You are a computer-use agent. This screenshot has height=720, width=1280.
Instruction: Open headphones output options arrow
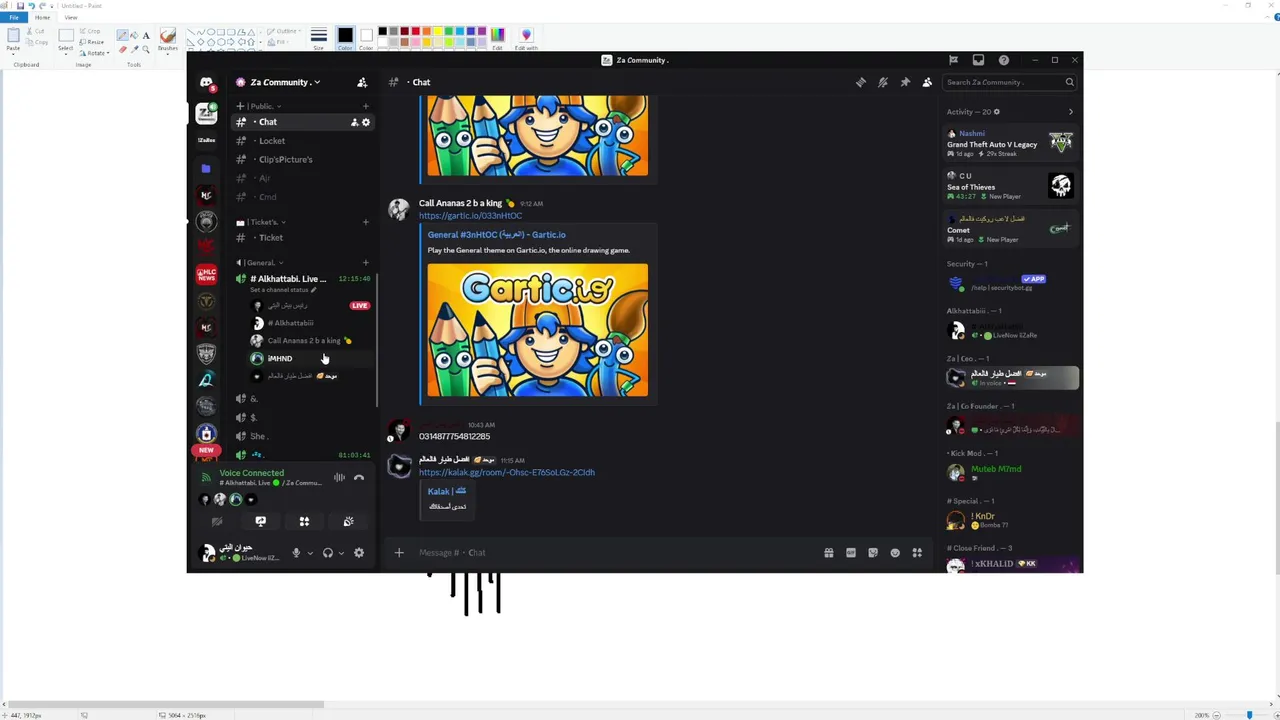341,553
